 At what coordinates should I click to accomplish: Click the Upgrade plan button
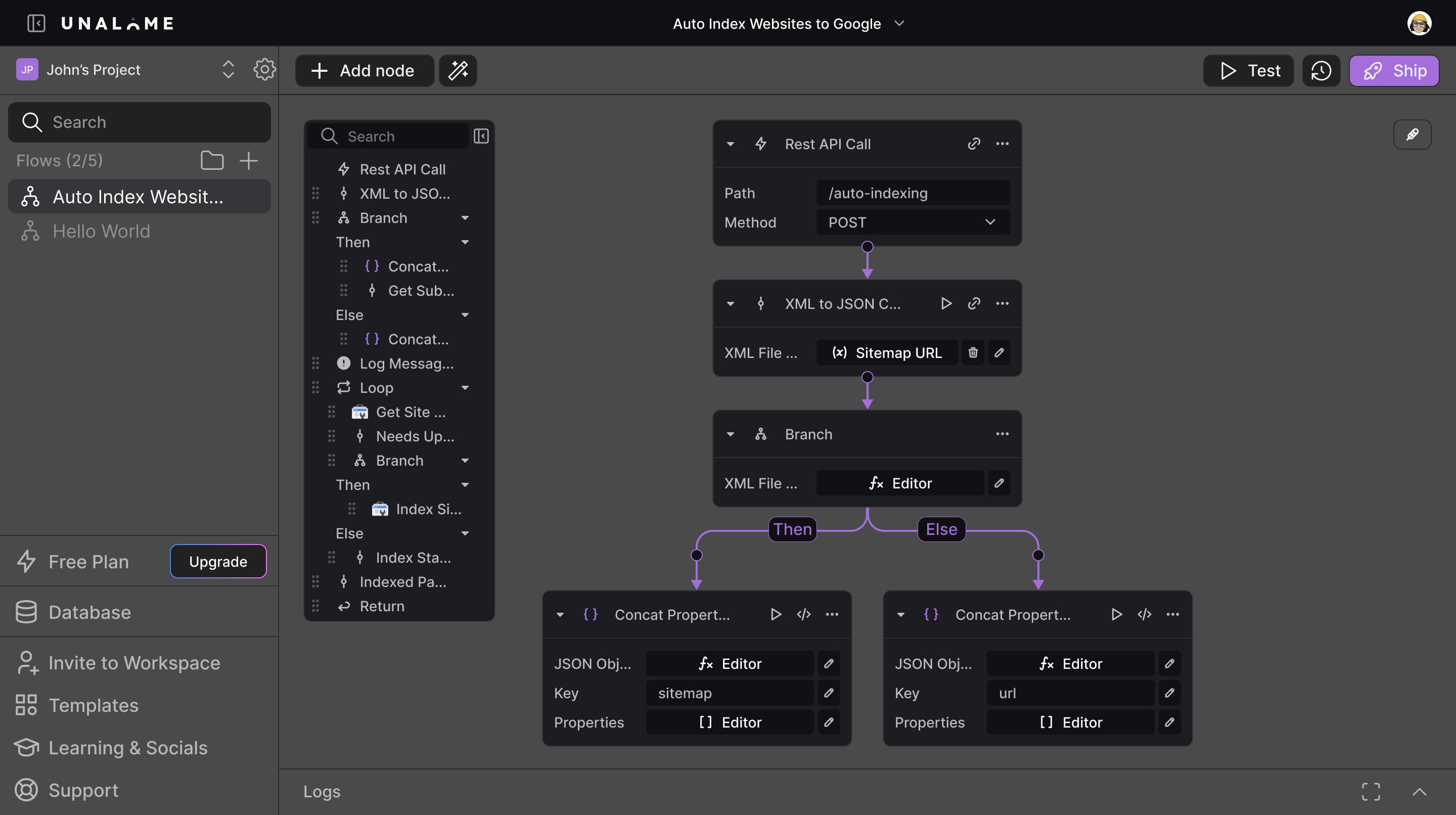(x=217, y=561)
